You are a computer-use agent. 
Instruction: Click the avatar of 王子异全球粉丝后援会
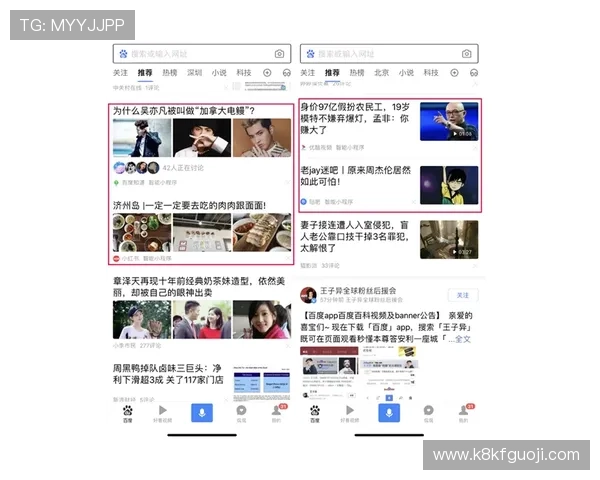(308, 295)
